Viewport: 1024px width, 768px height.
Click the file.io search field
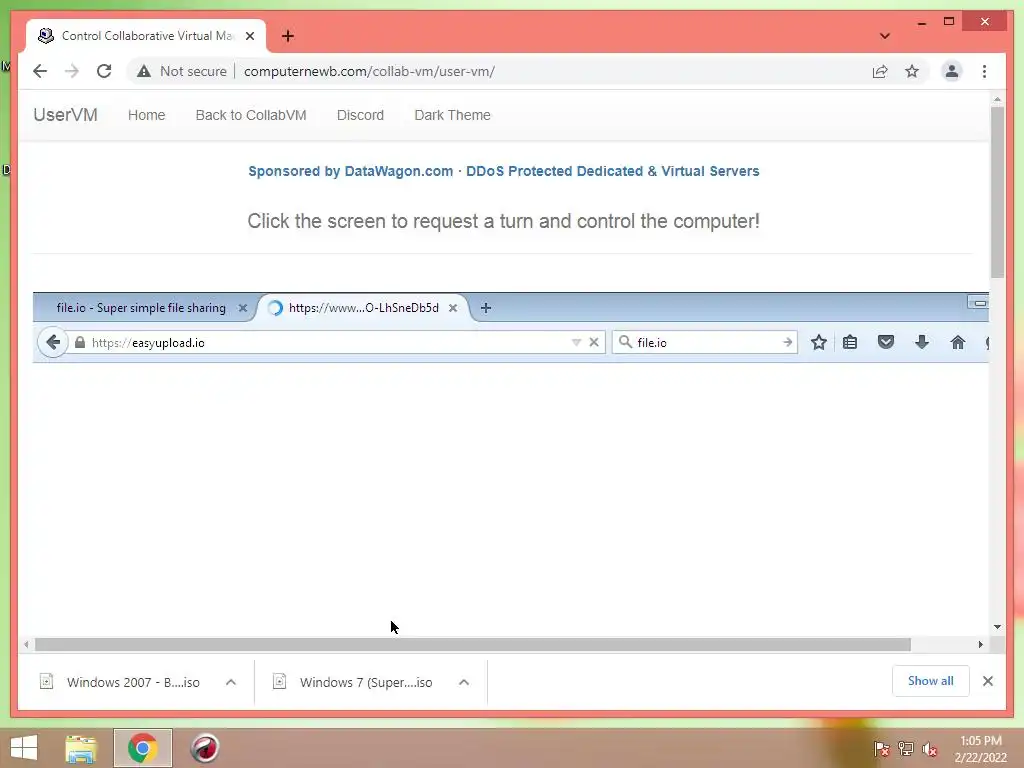point(707,342)
